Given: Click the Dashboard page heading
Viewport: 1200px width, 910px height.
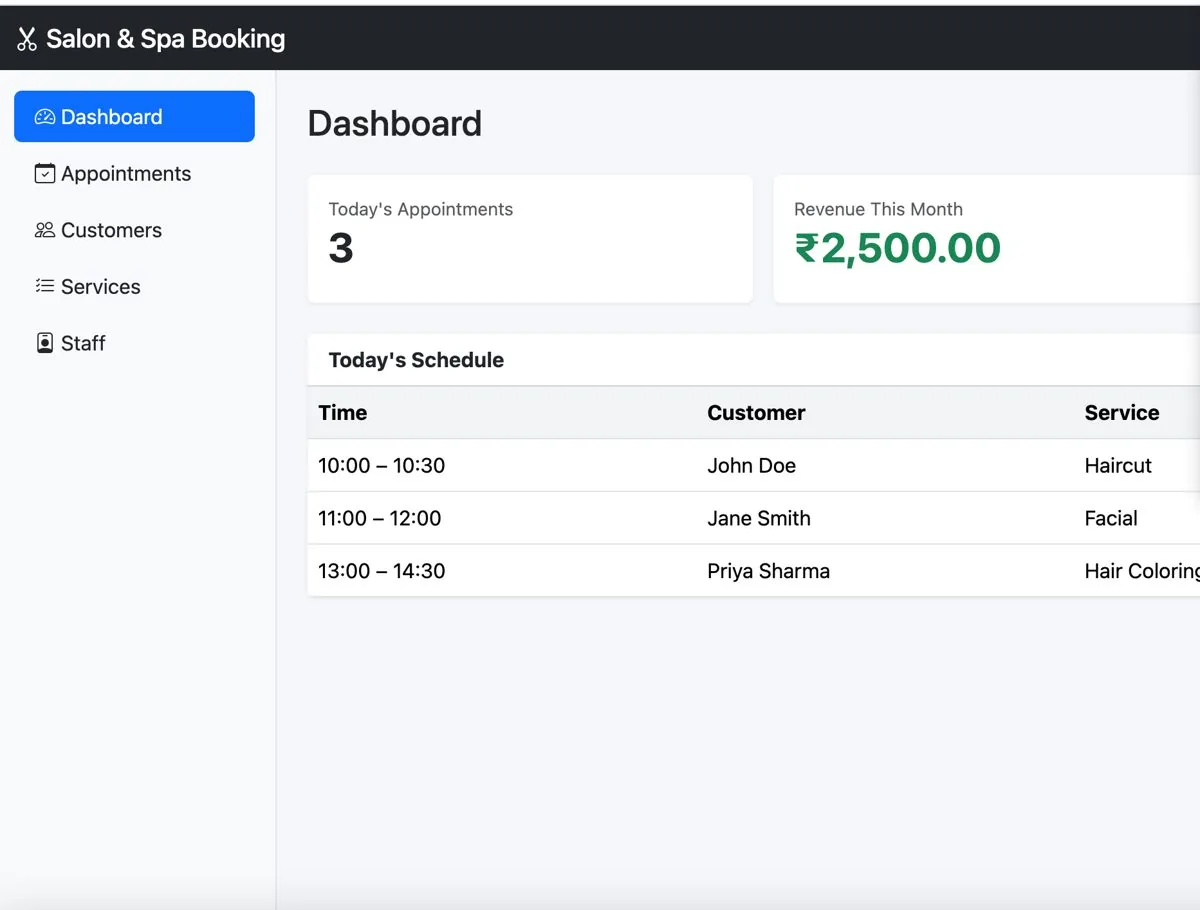Looking at the screenshot, I should (x=395, y=124).
